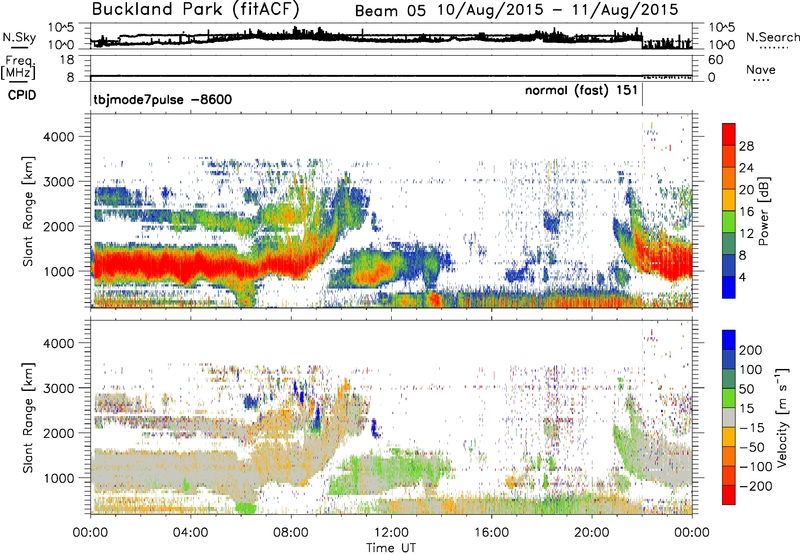Select the "Velocity [m s-1]" colorbar title

tap(782, 417)
